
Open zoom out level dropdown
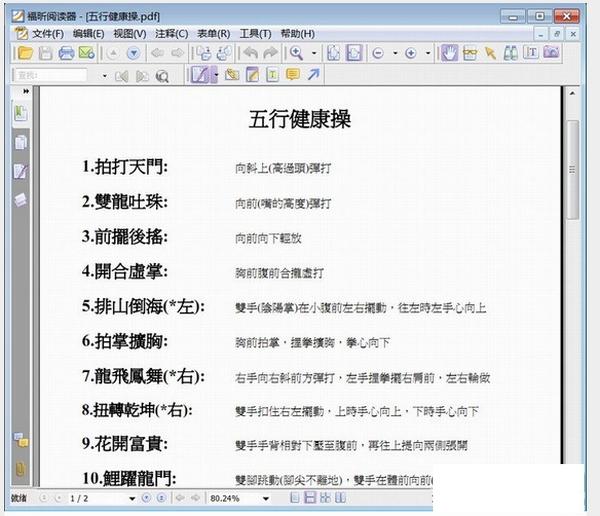point(395,53)
